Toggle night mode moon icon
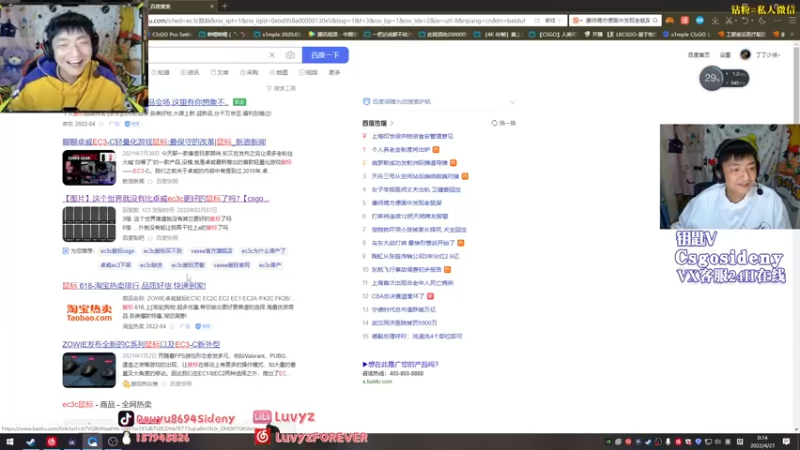The image size is (800, 450). coord(762,20)
